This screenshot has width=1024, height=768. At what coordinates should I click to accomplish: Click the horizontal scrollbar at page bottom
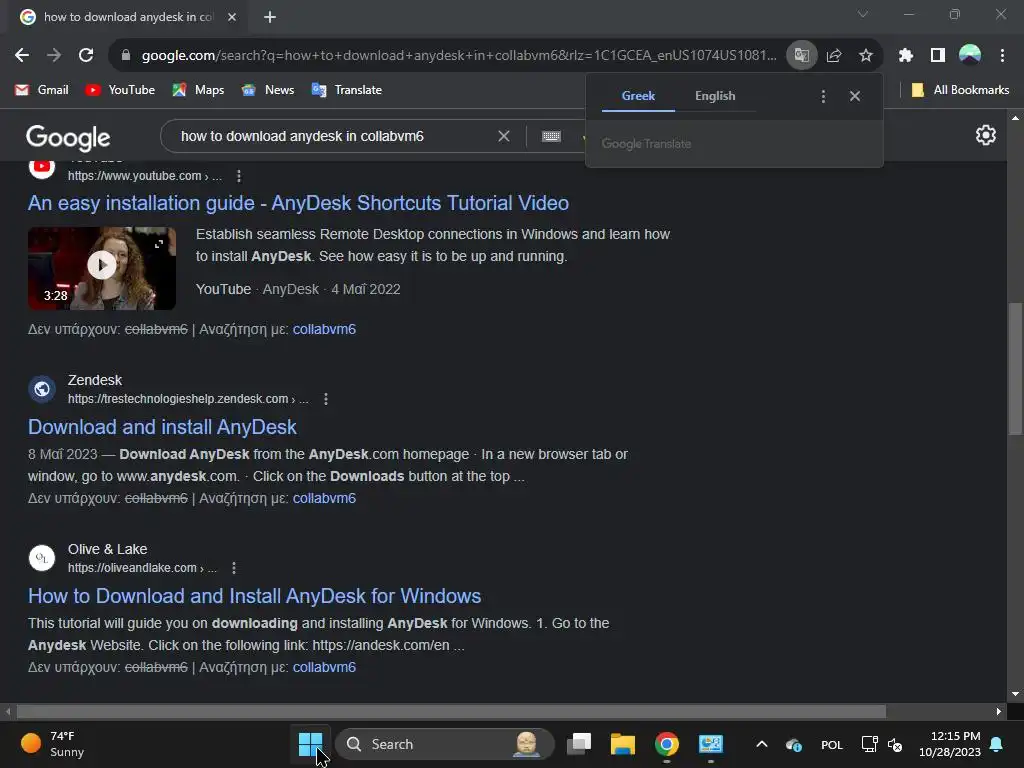click(x=451, y=711)
